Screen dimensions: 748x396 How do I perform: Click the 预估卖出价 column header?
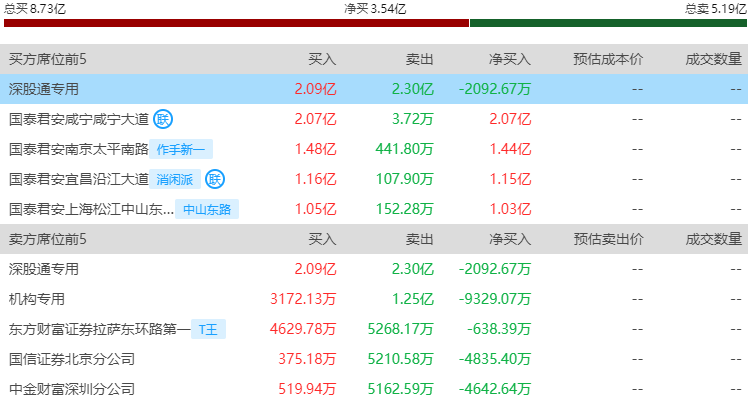(608, 239)
